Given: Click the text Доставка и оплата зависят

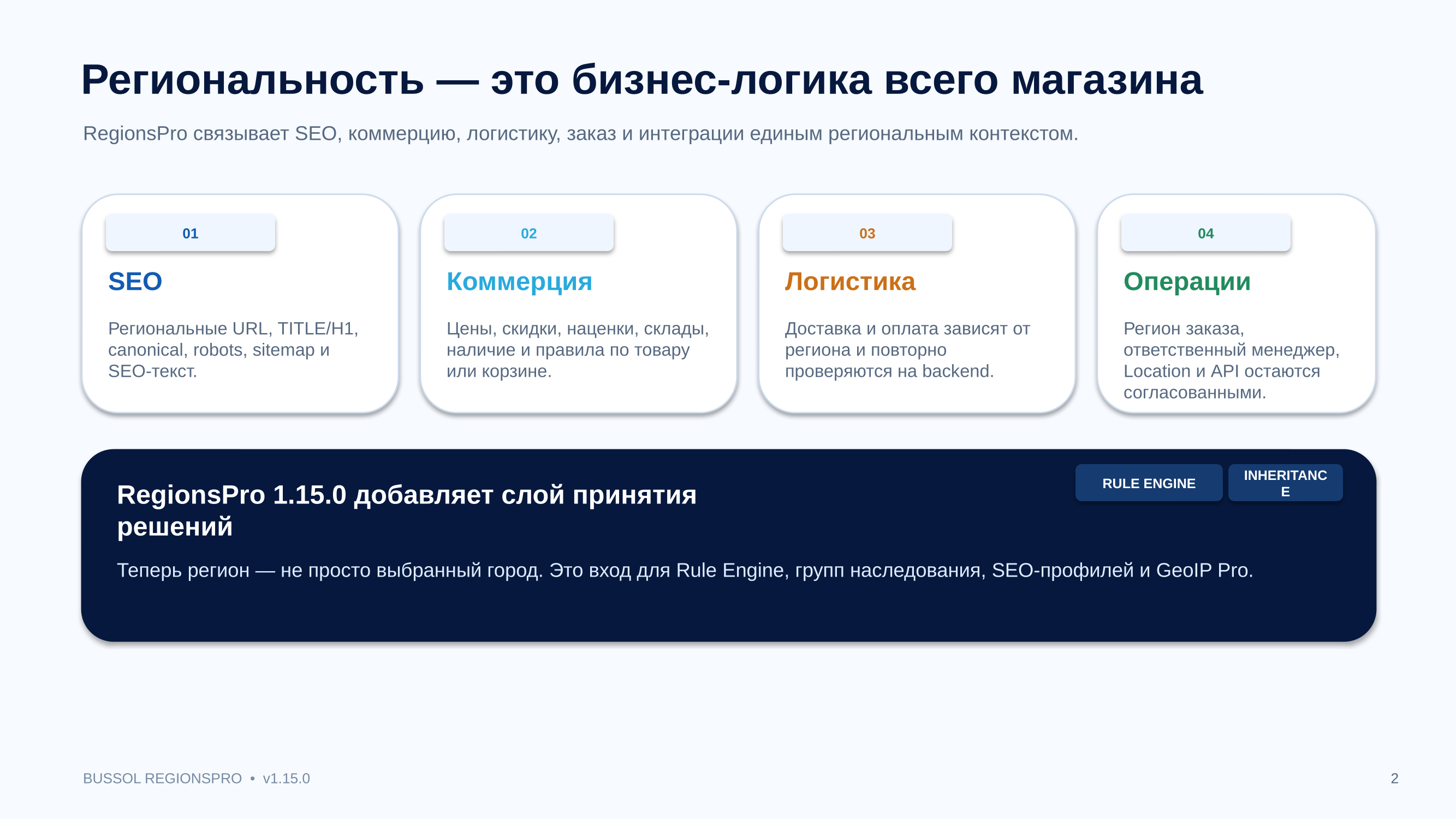Looking at the screenshot, I should (x=908, y=350).
